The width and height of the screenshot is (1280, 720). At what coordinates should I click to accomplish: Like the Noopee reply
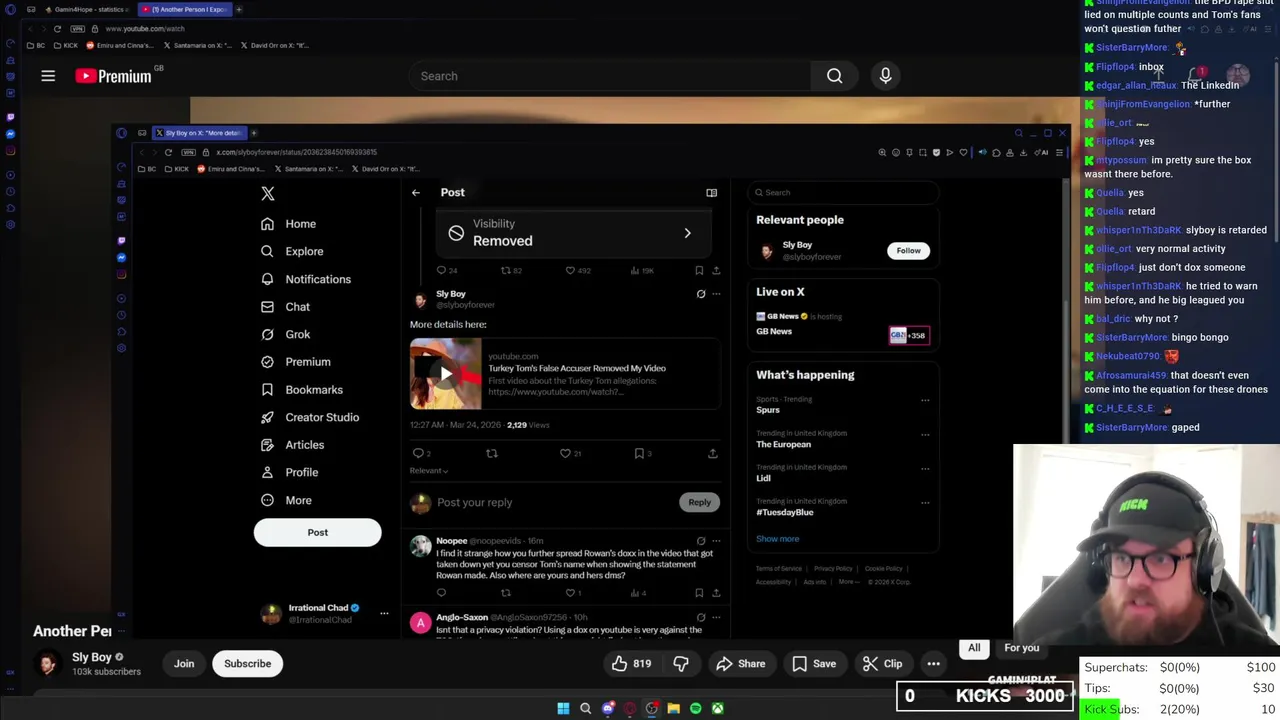point(569,593)
